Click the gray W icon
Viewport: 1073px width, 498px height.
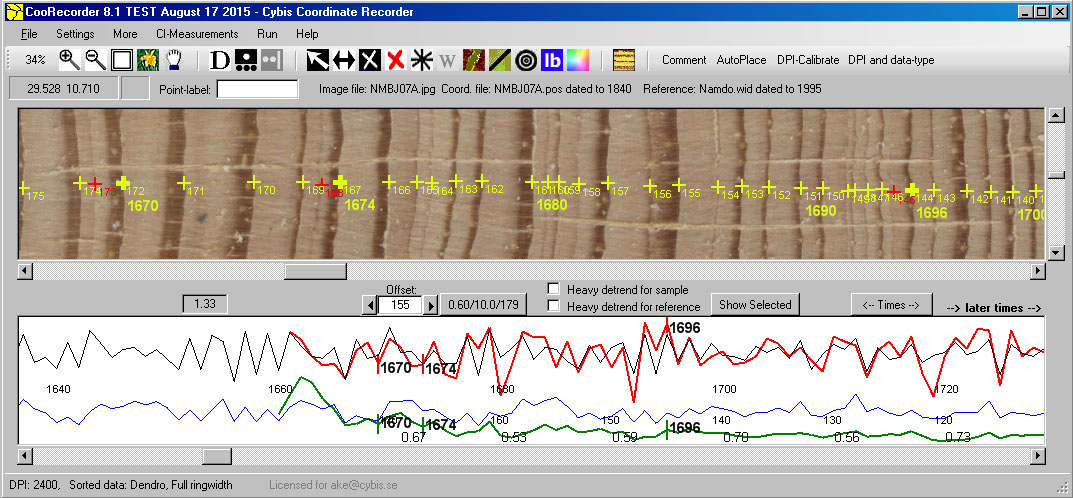click(447, 60)
